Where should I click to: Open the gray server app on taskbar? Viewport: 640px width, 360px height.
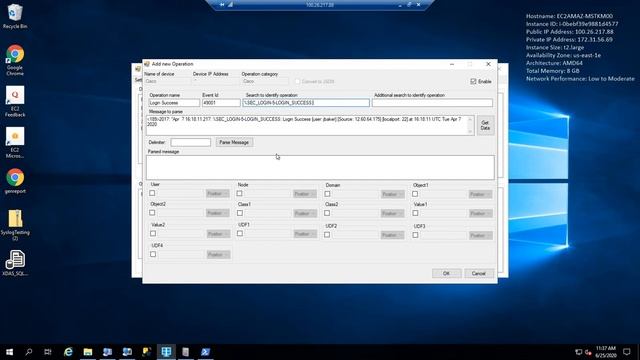click(186, 352)
